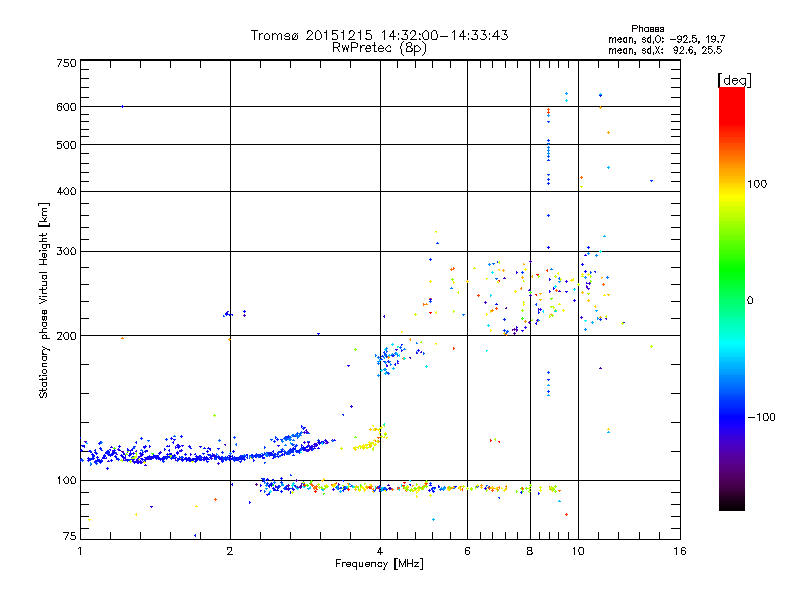
Task: Click the plot title 'Tromsø 20151215 14:32:00-14:33:43'
Action: click(379, 35)
